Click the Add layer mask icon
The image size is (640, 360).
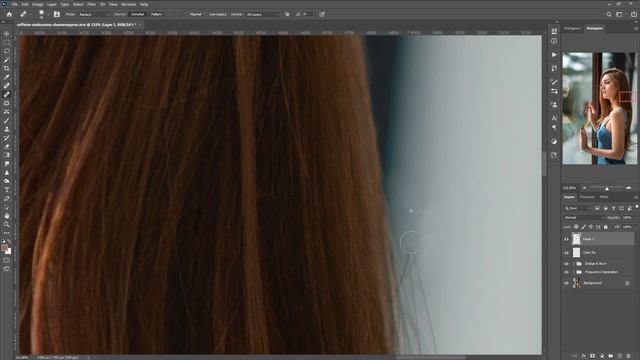pyautogui.click(x=593, y=356)
